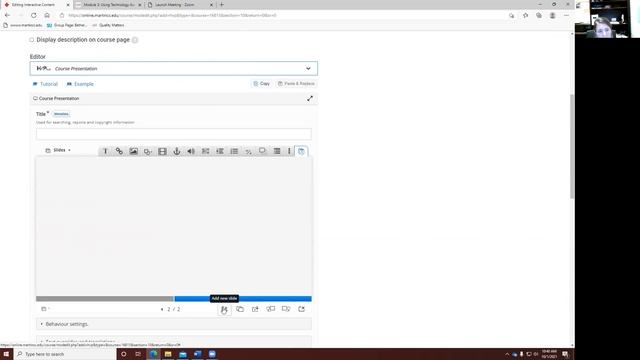
Task: Open the slide keywords menu icon
Action: click(45, 309)
